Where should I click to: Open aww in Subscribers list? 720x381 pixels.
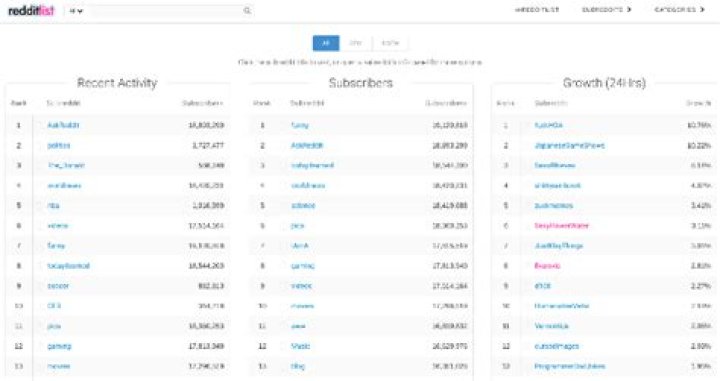point(298,326)
